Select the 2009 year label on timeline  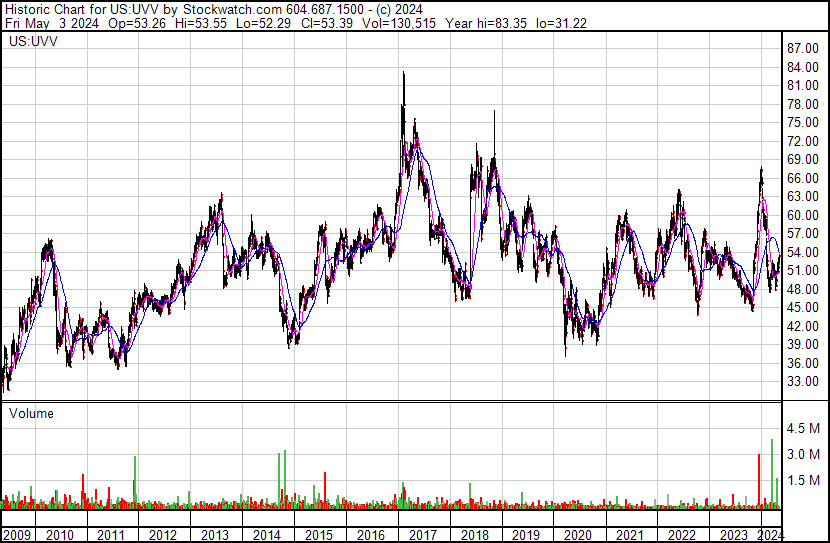(17, 535)
